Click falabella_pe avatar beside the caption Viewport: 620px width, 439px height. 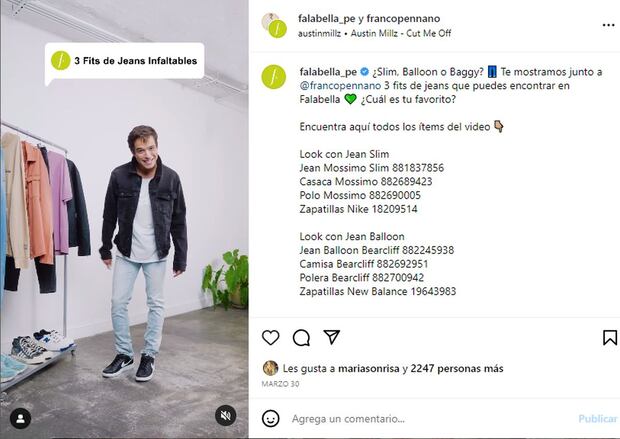[x=274, y=77]
